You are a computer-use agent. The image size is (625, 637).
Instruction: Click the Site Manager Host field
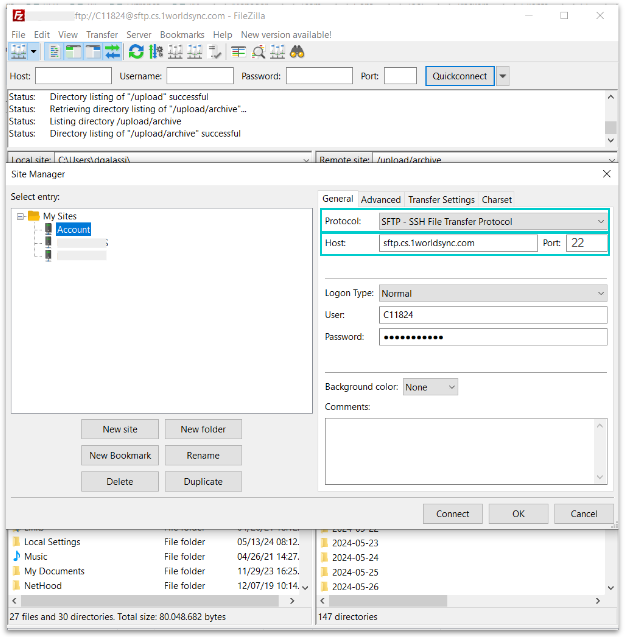[x=458, y=243]
